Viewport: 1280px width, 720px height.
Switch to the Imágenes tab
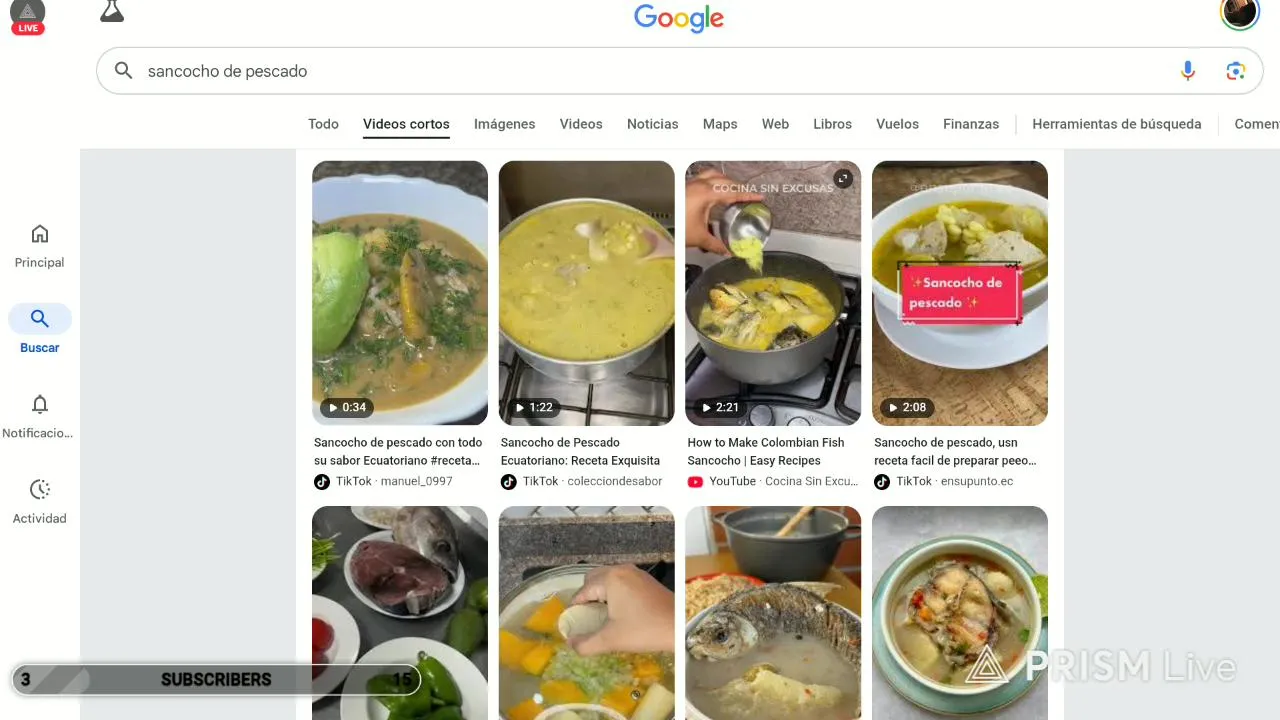tap(504, 124)
